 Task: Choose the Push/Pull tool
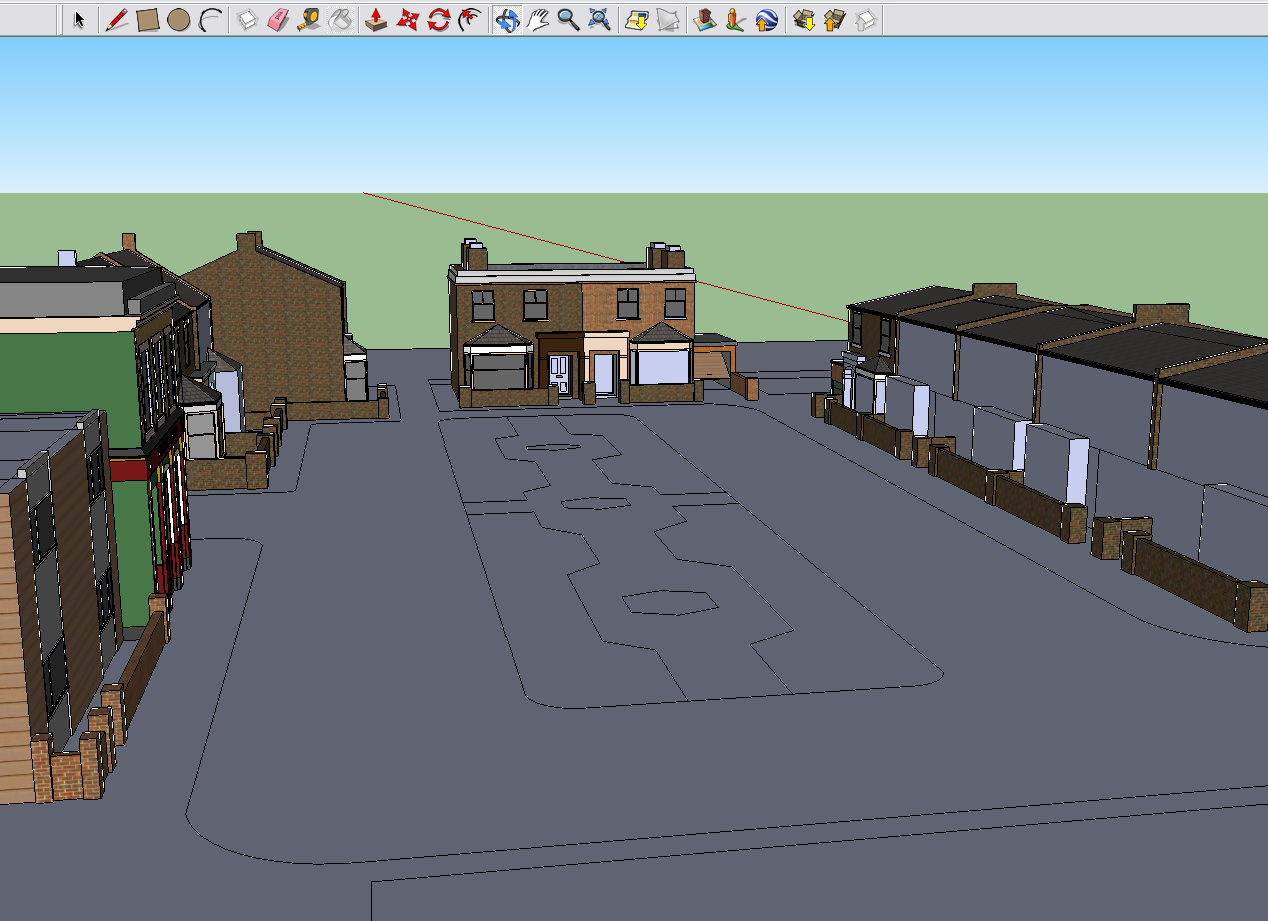(376, 19)
